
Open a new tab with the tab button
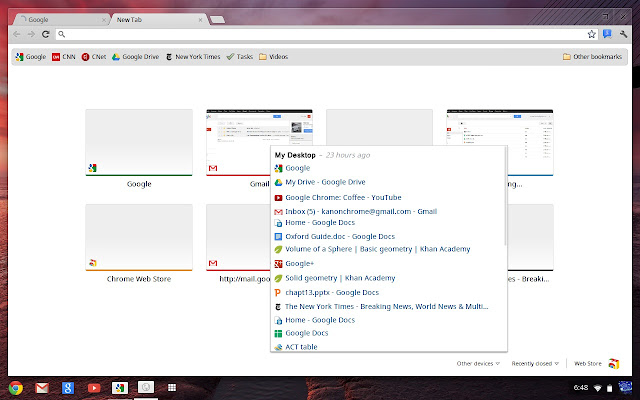click(x=217, y=19)
